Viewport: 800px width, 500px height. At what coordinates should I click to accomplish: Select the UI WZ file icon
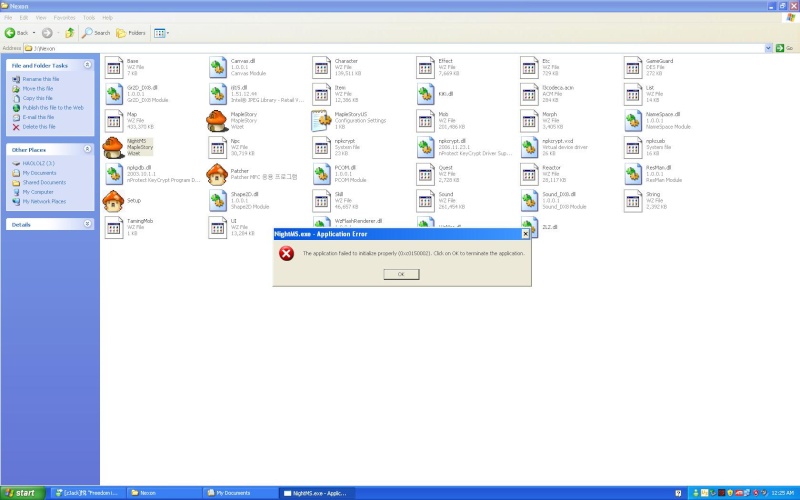[217, 227]
